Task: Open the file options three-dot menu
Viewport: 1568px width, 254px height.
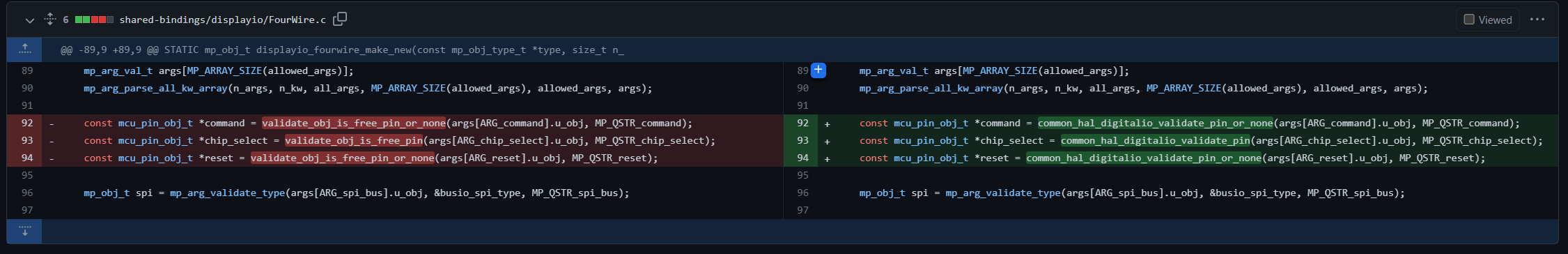Action: tap(1537, 20)
